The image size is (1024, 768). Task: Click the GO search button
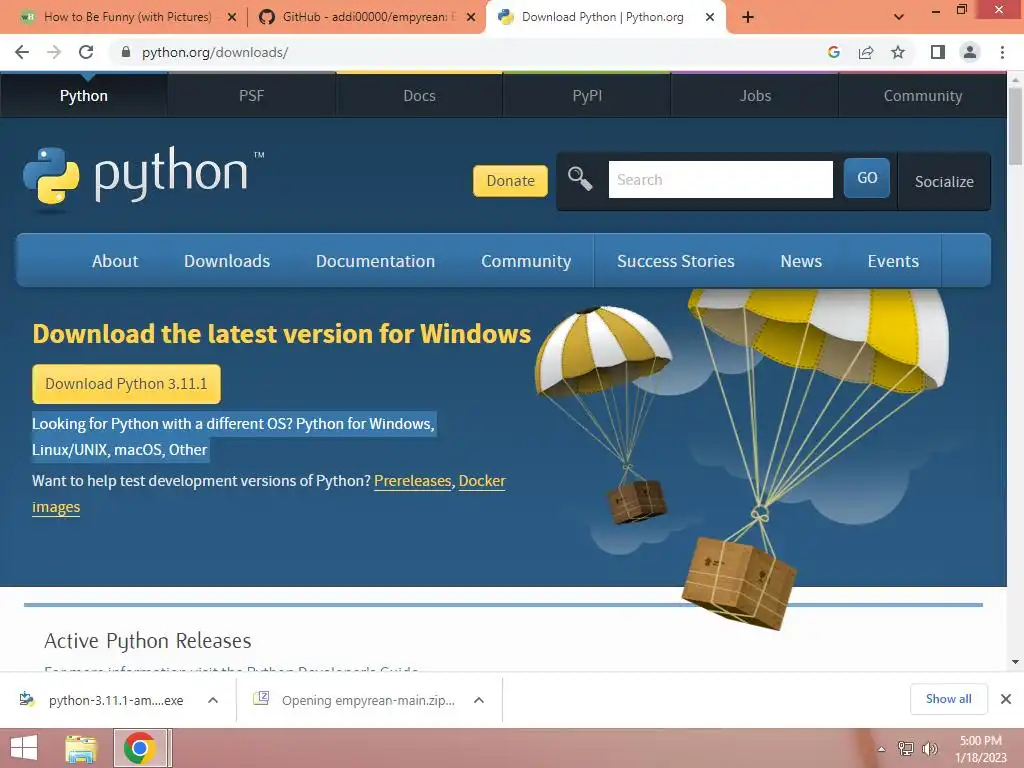point(867,178)
